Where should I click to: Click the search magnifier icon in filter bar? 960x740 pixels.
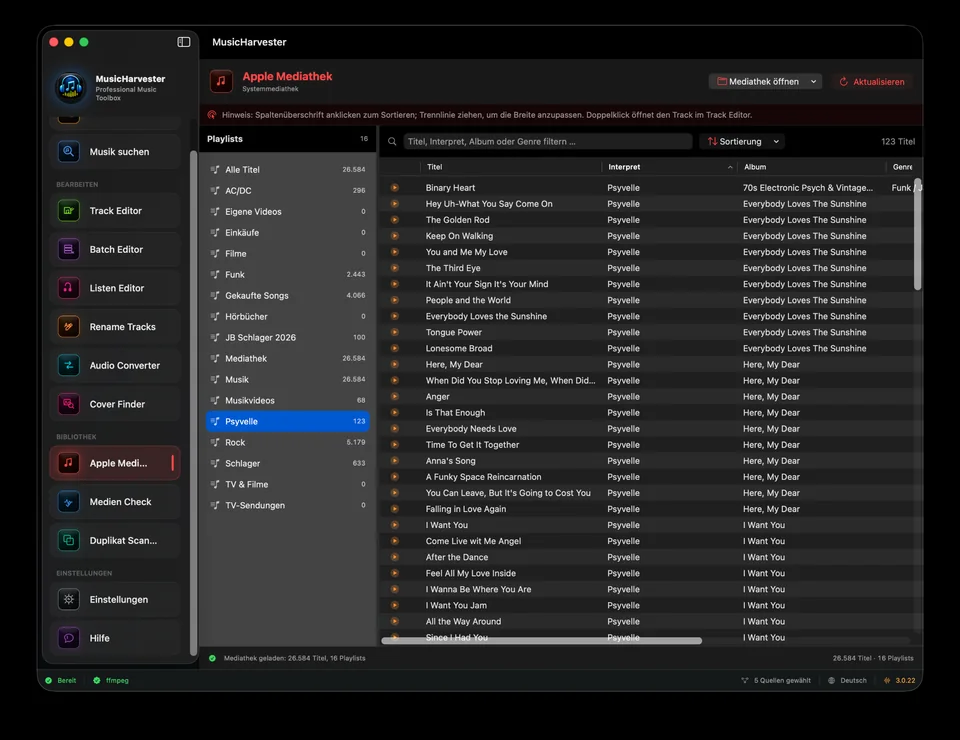tap(392, 141)
